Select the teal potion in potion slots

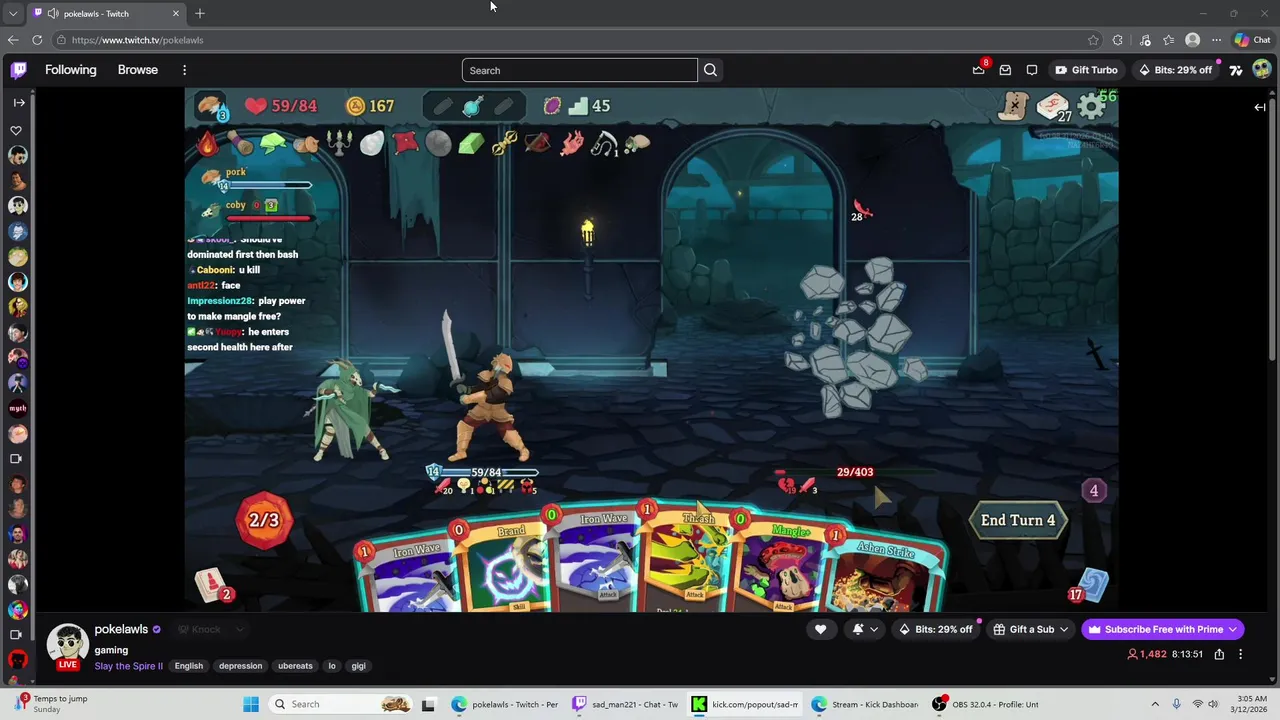[x=473, y=106]
